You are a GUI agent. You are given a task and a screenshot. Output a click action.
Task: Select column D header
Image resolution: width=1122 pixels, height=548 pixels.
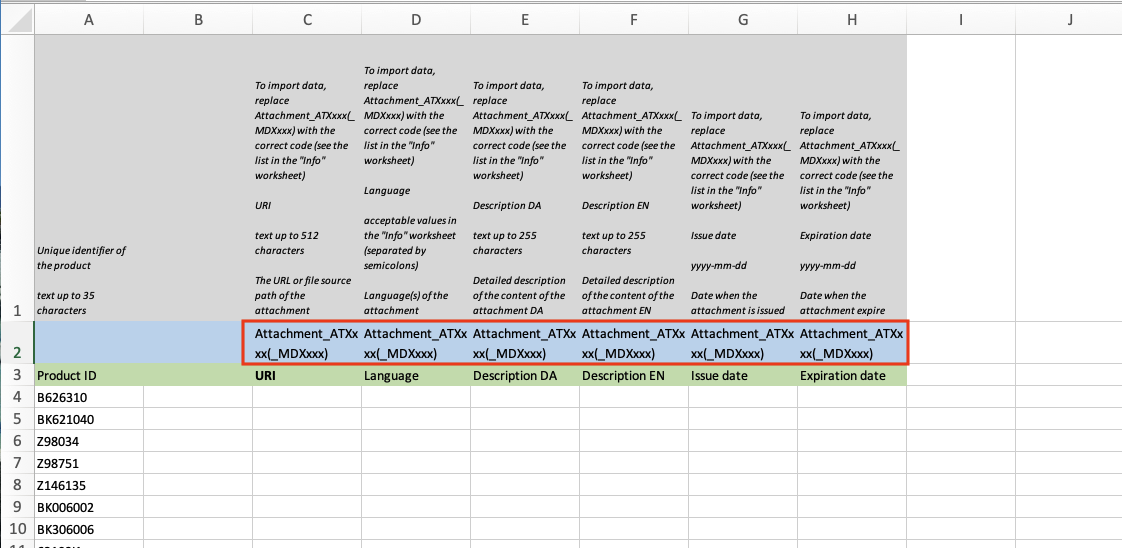click(x=416, y=21)
